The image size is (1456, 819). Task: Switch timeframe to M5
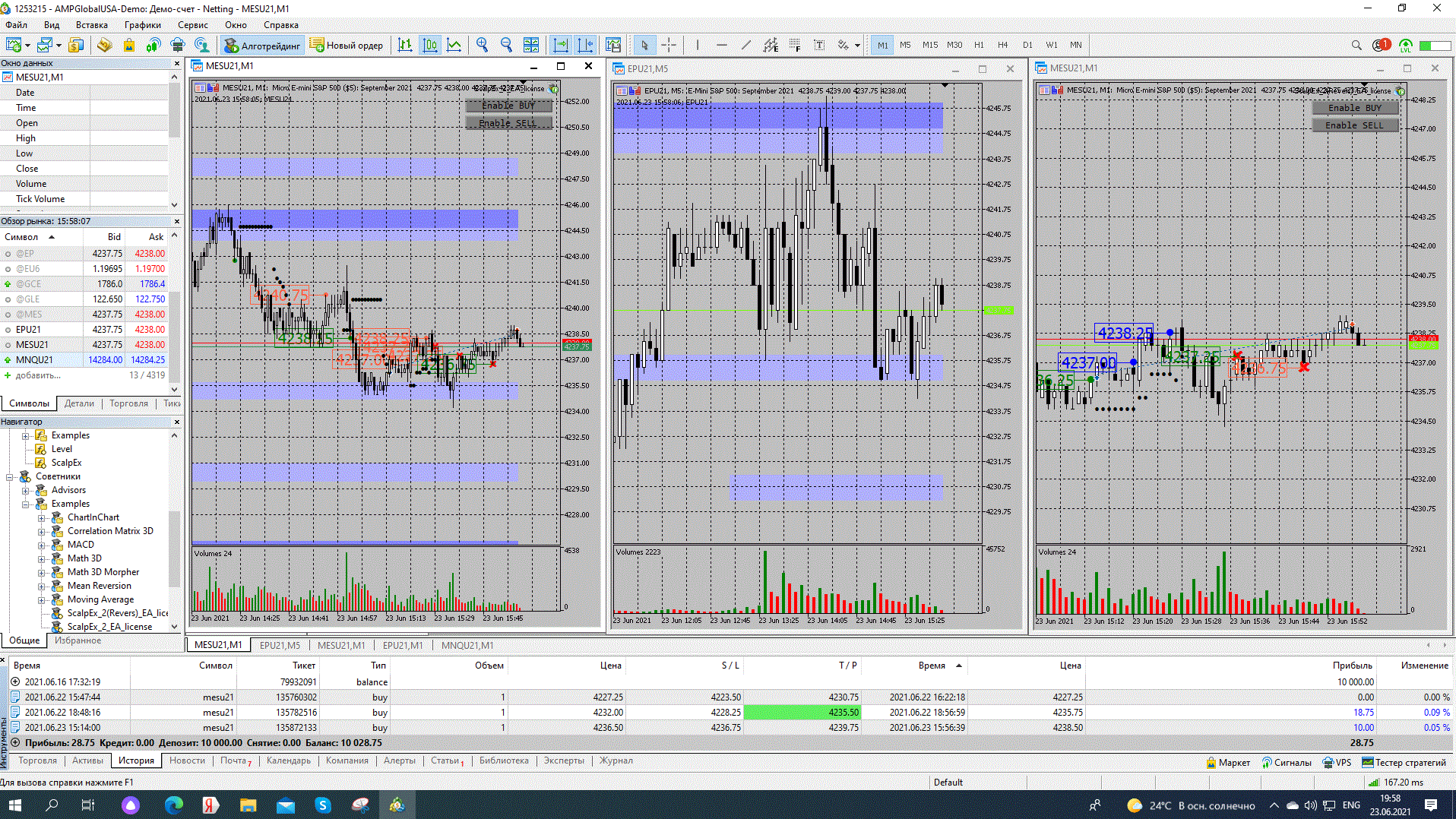coord(905,46)
